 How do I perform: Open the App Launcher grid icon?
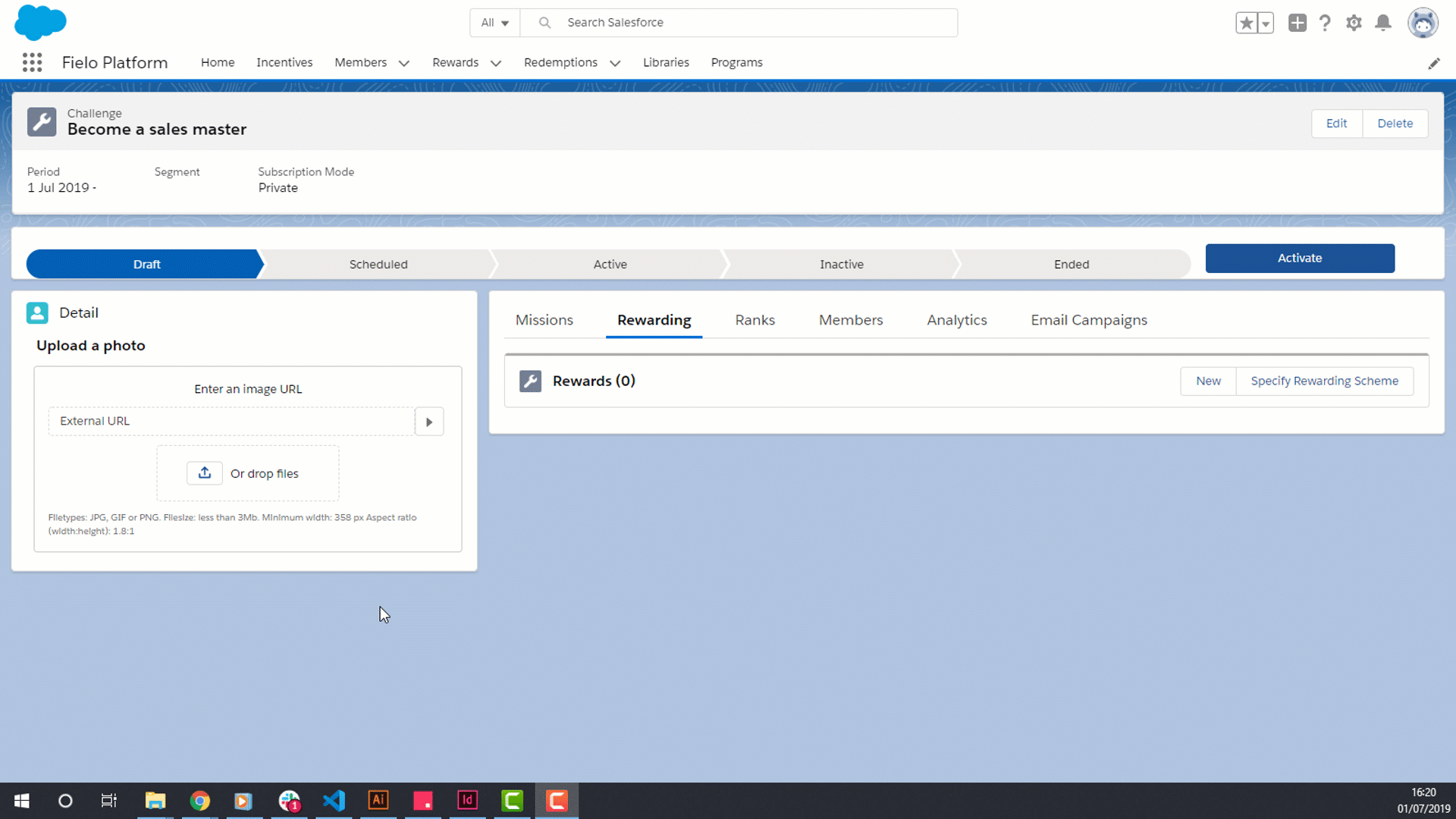[32, 62]
